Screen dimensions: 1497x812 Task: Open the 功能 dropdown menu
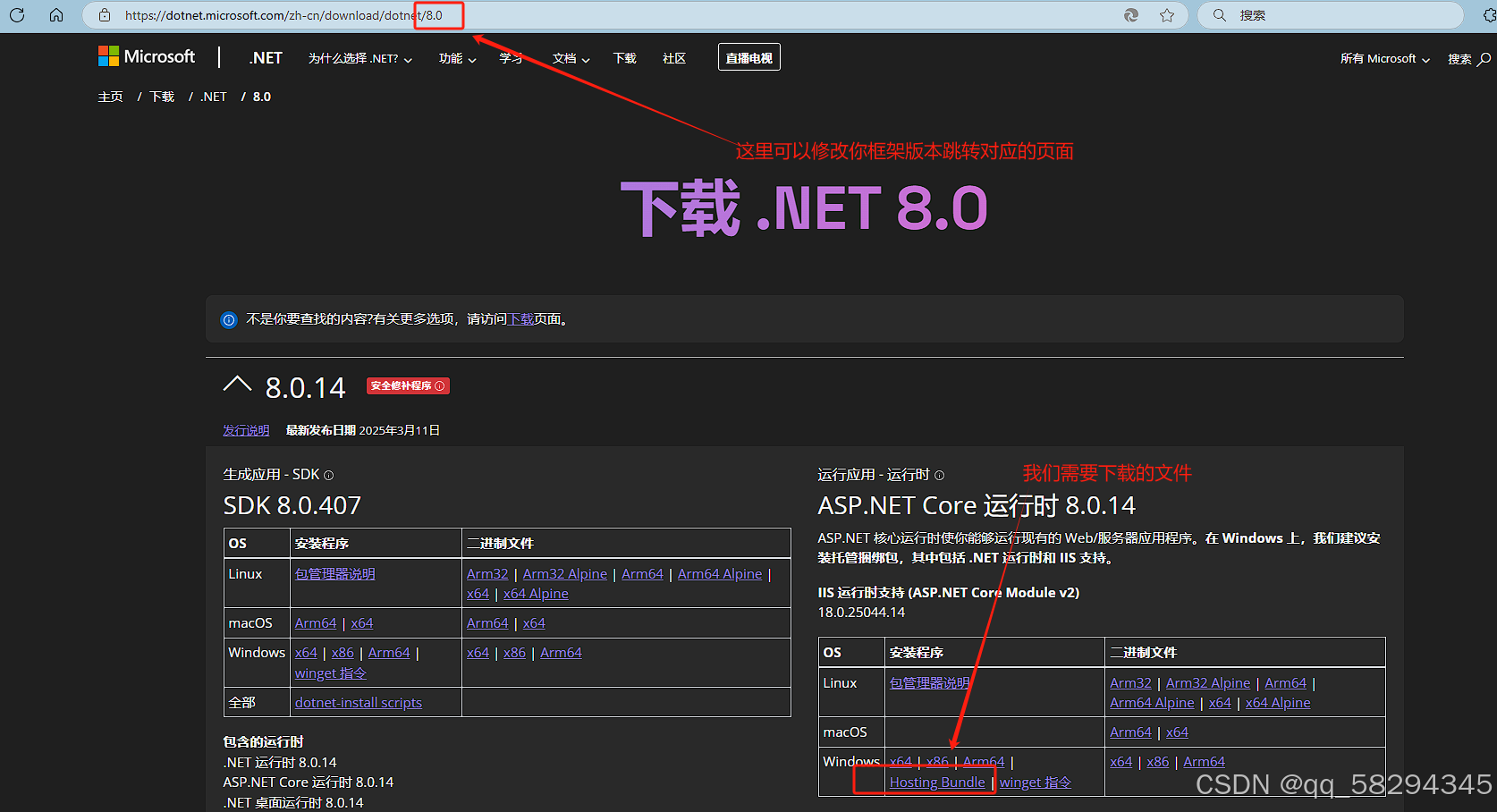tap(458, 58)
